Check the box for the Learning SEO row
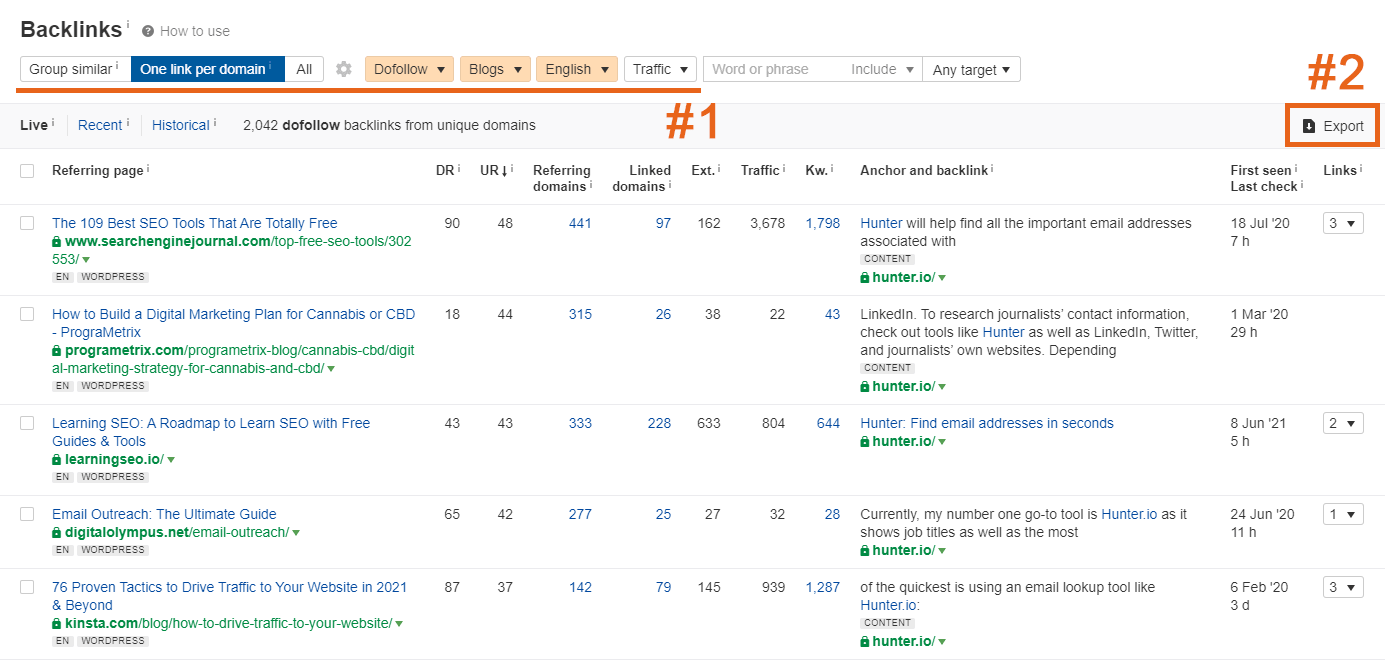Viewport: 1385px width, 660px height. click(27, 423)
